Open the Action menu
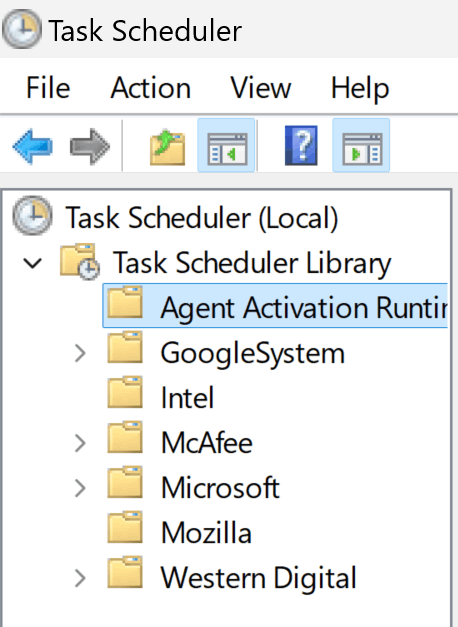458x627 pixels. pos(151,88)
